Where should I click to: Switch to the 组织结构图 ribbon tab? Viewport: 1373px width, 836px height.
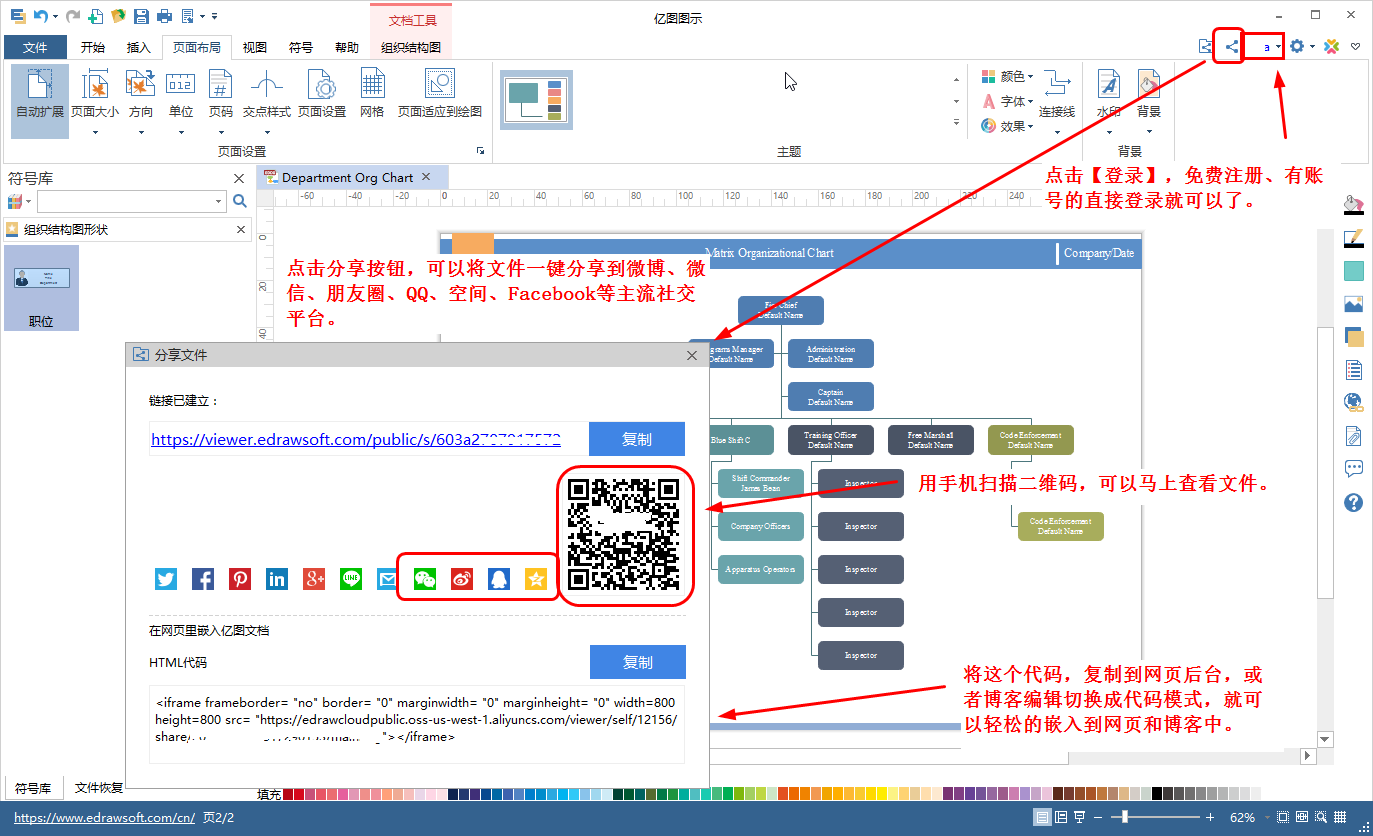411,47
